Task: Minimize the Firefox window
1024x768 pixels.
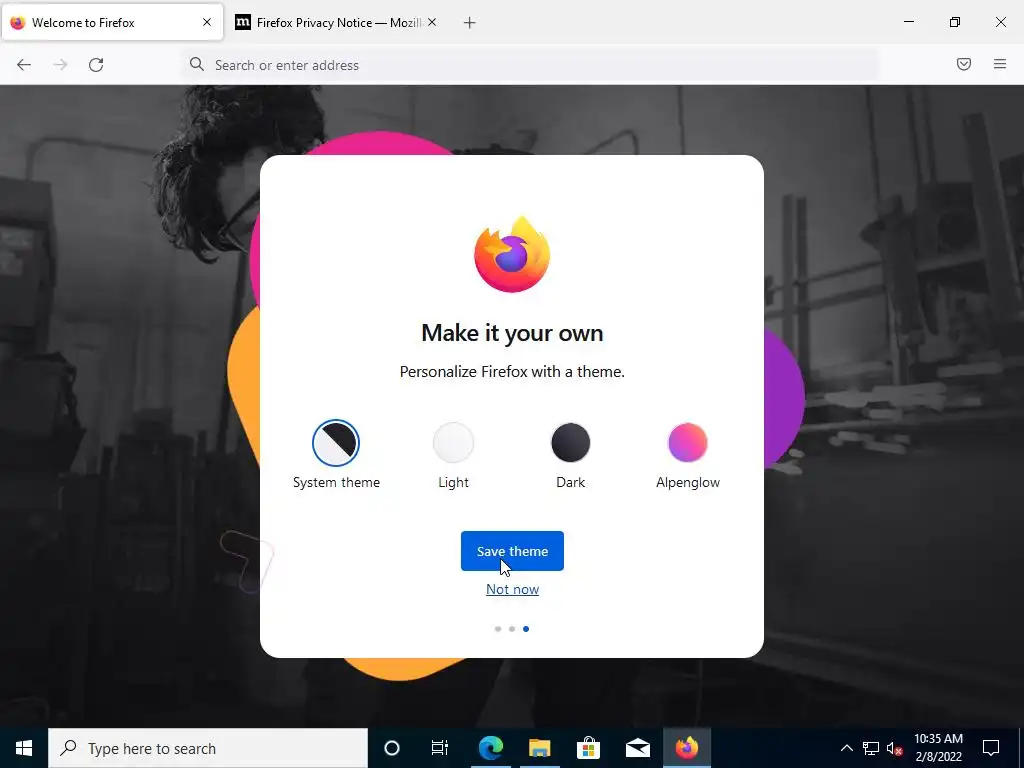Action: click(x=908, y=22)
